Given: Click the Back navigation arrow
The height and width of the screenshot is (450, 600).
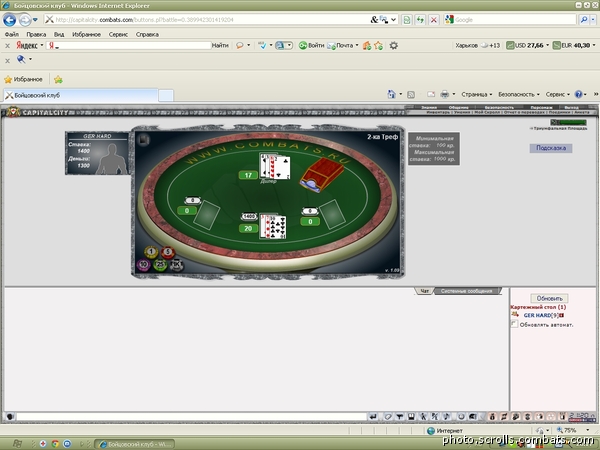Looking at the screenshot, I should (10, 20).
